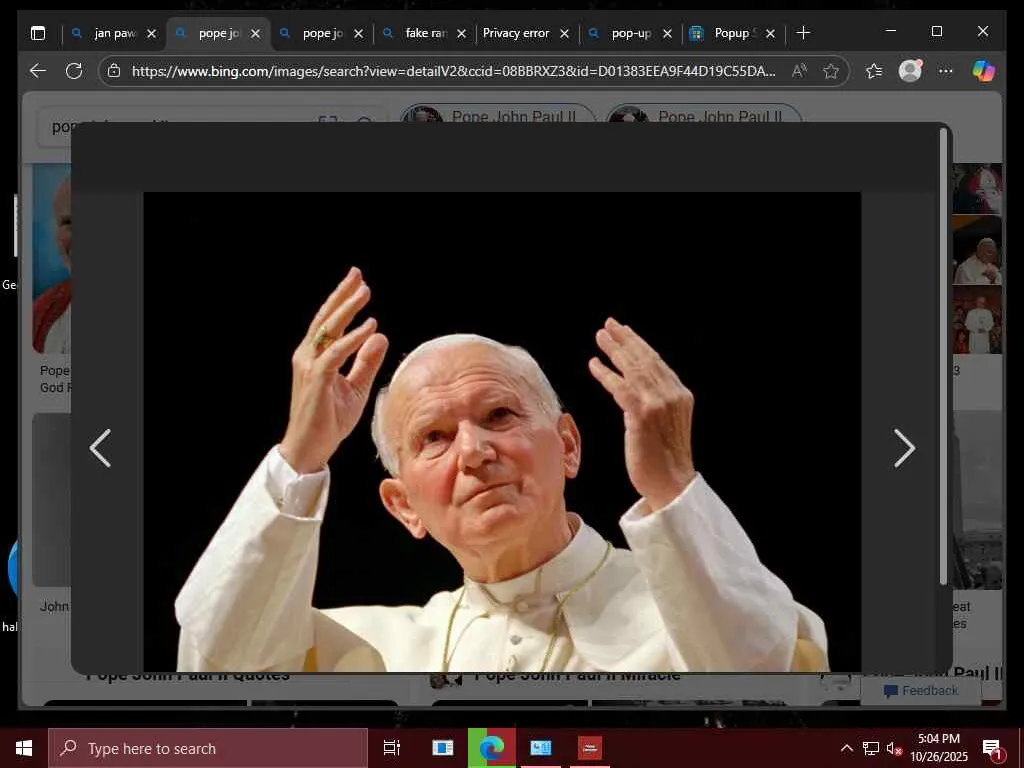Viewport: 1024px width, 768px height.
Task: Open the tab actions menu icon
Action: tap(38, 33)
